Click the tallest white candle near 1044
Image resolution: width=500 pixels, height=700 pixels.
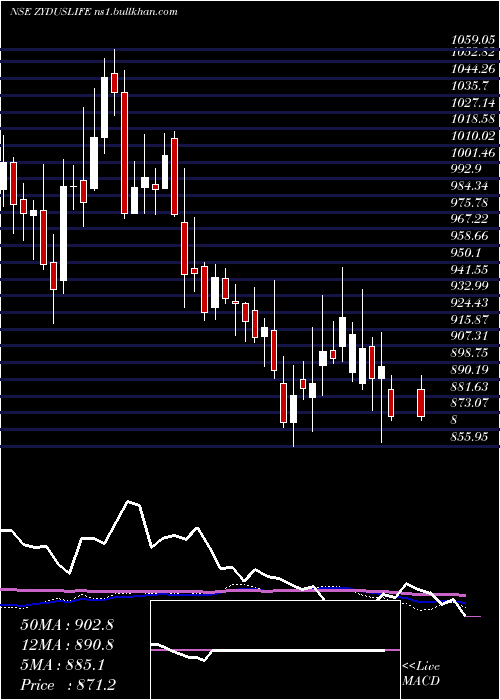104,108
